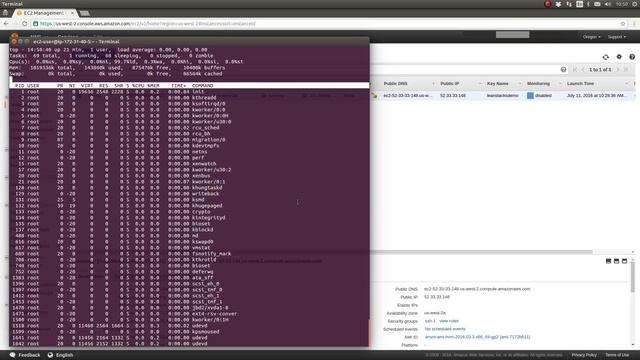The image size is (640, 360).
Task: Click the Terminal window title bar
Action: (189, 41)
